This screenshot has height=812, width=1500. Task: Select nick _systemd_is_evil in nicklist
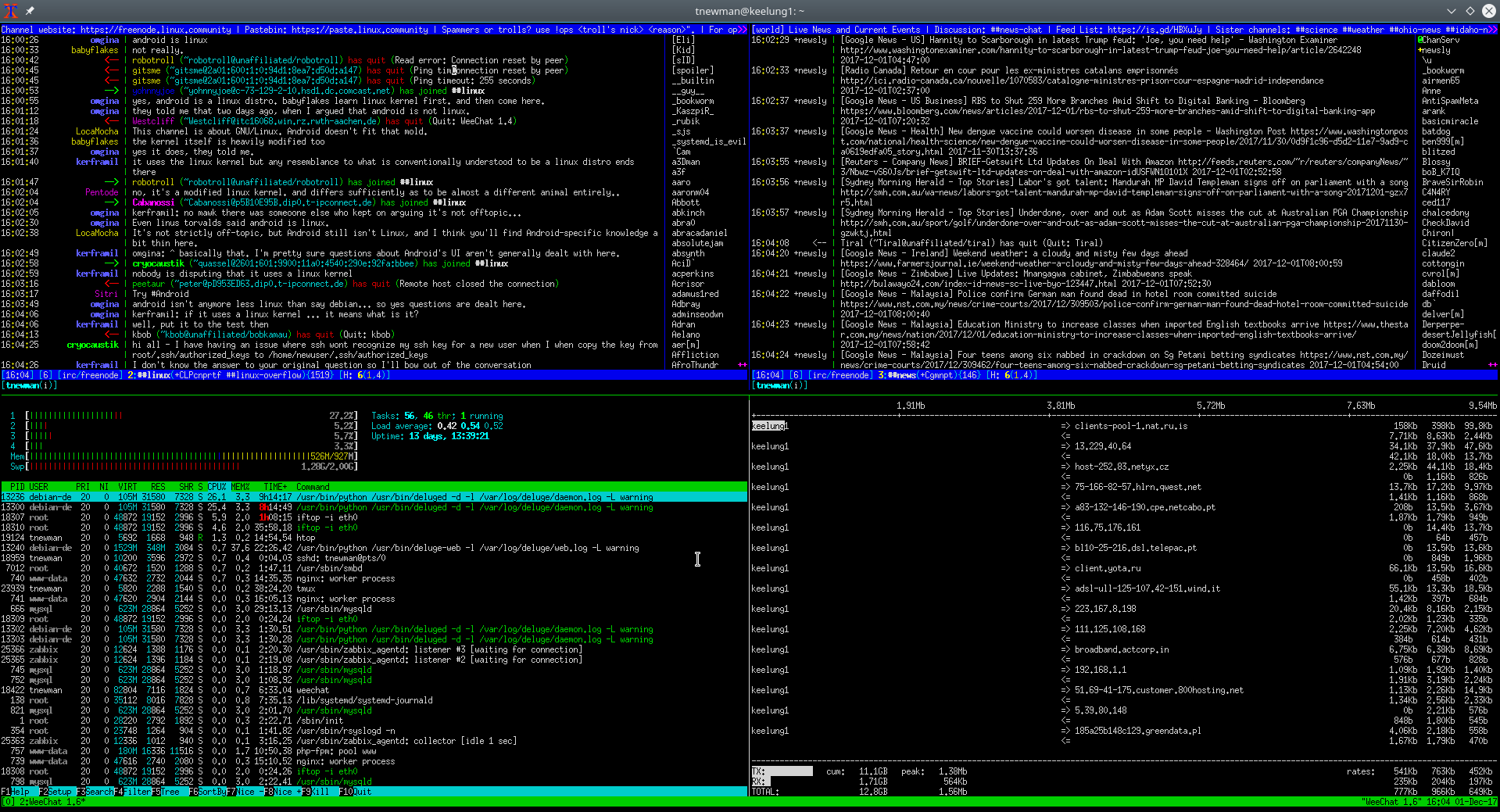[709, 141]
